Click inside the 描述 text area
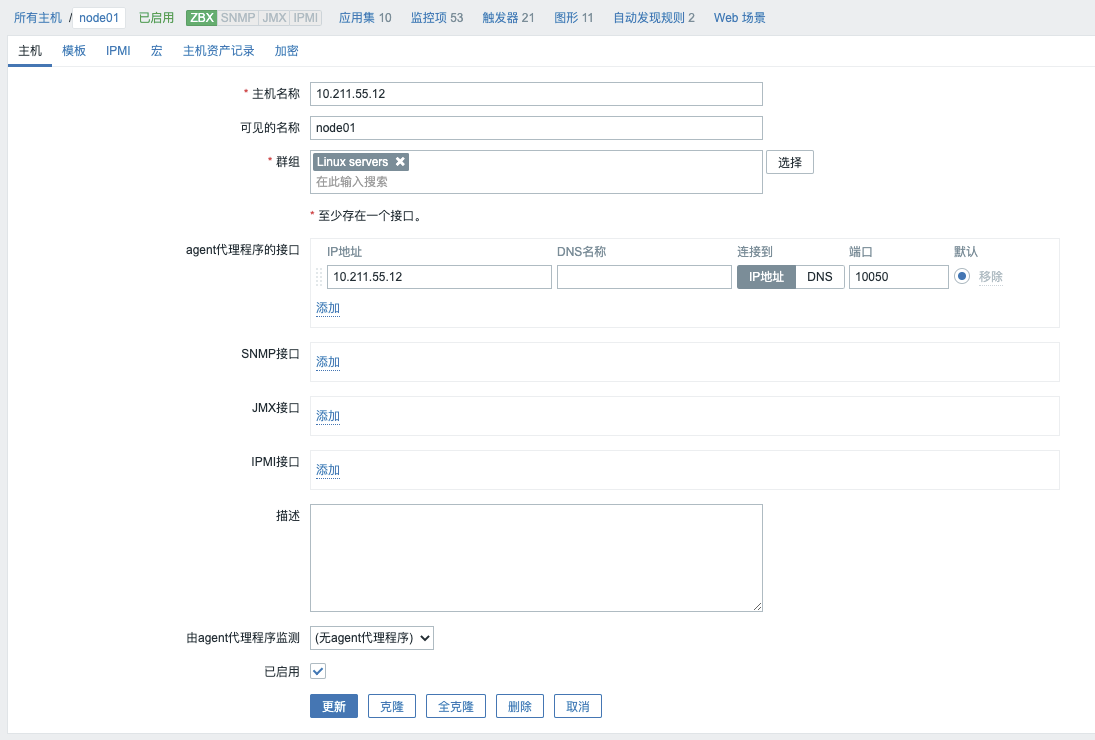 pos(536,558)
